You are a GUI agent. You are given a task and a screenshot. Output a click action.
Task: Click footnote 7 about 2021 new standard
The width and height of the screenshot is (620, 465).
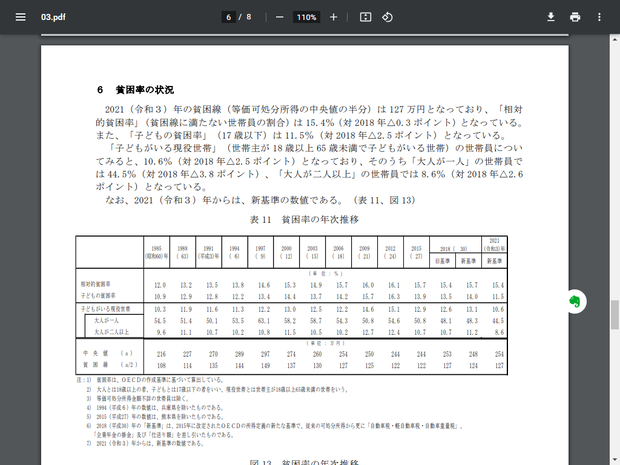point(145,443)
